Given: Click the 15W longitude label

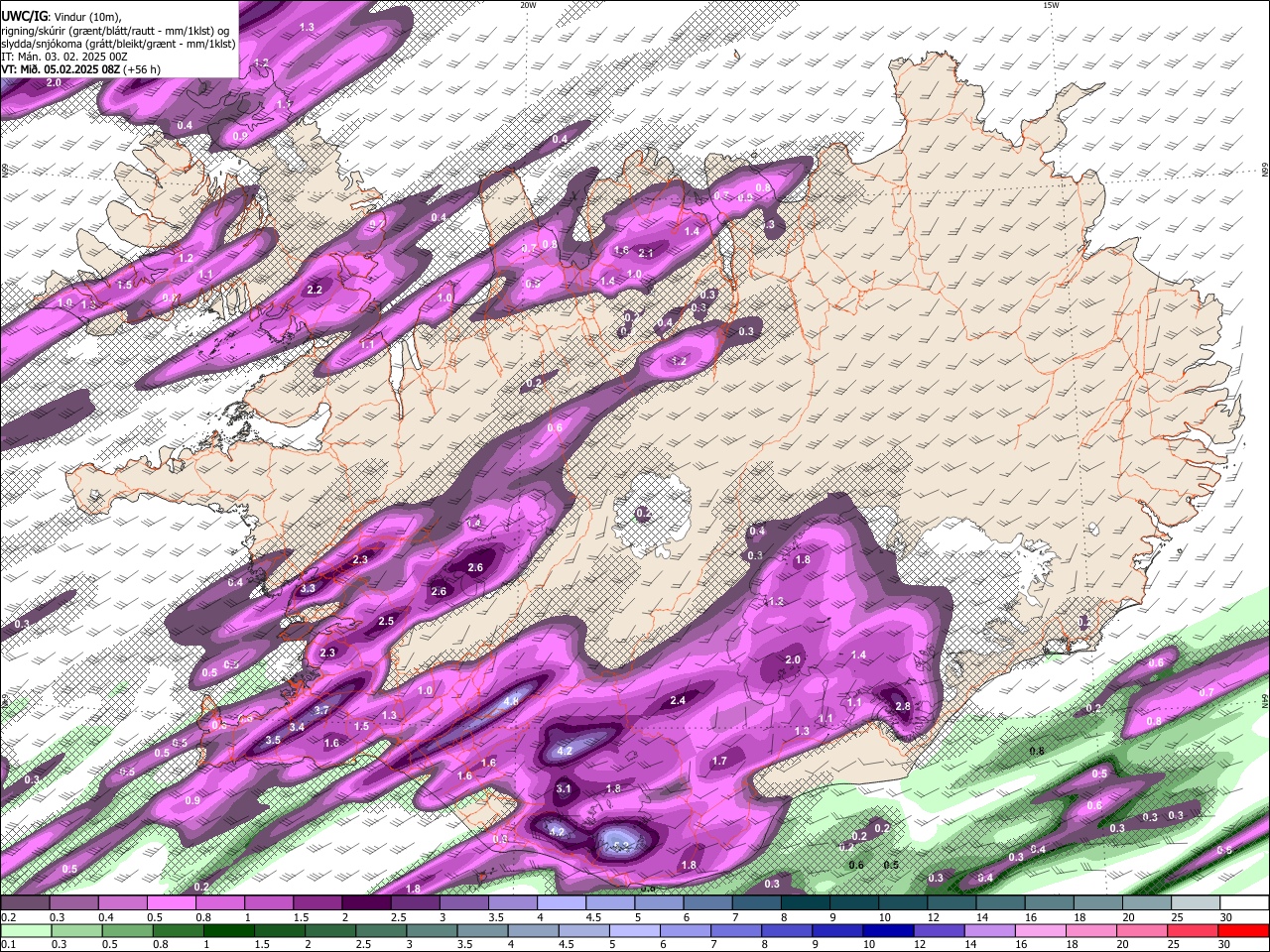Looking at the screenshot, I should click(1051, 5).
